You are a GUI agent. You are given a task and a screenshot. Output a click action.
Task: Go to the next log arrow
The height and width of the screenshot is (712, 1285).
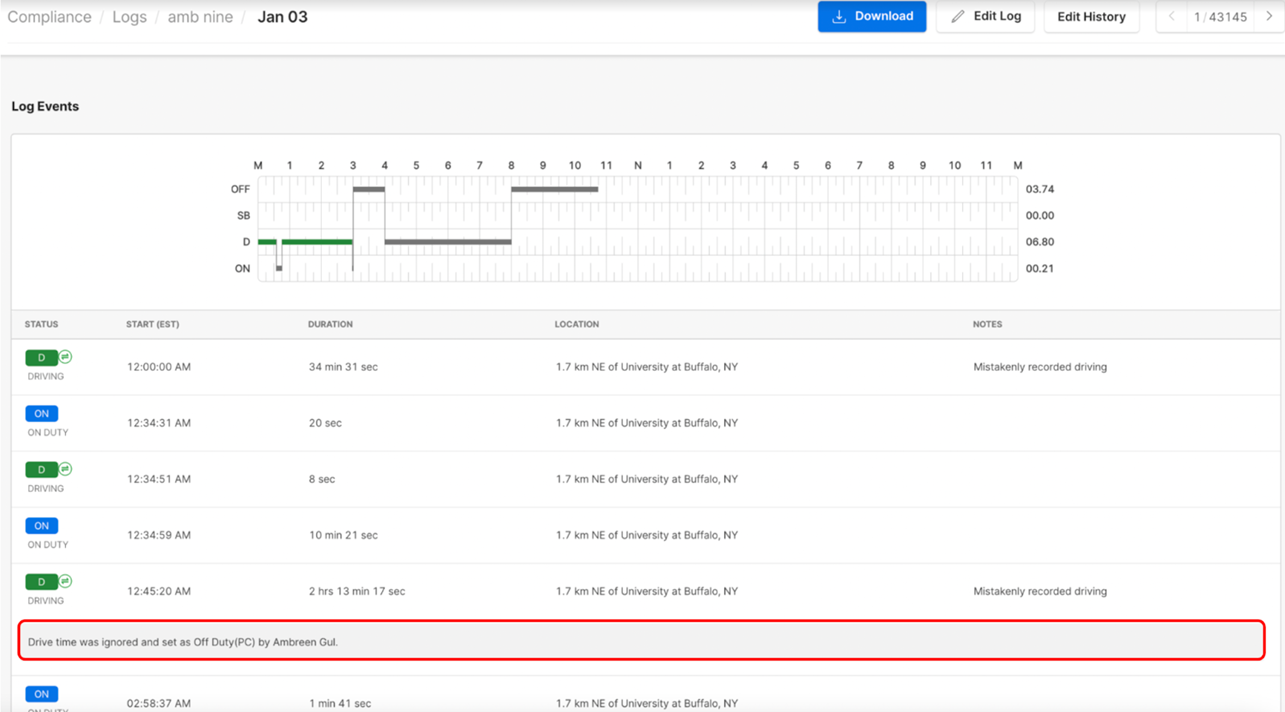point(1269,17)
